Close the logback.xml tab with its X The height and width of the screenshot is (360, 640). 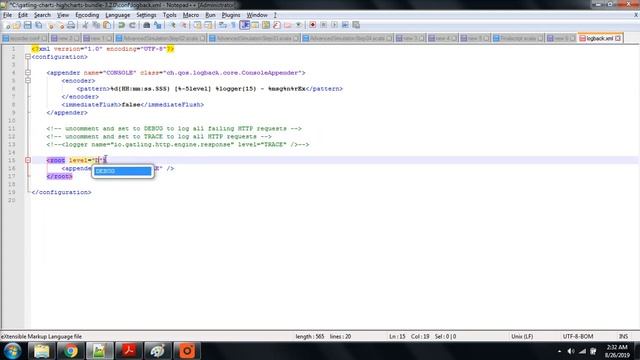tap(618, 38)
